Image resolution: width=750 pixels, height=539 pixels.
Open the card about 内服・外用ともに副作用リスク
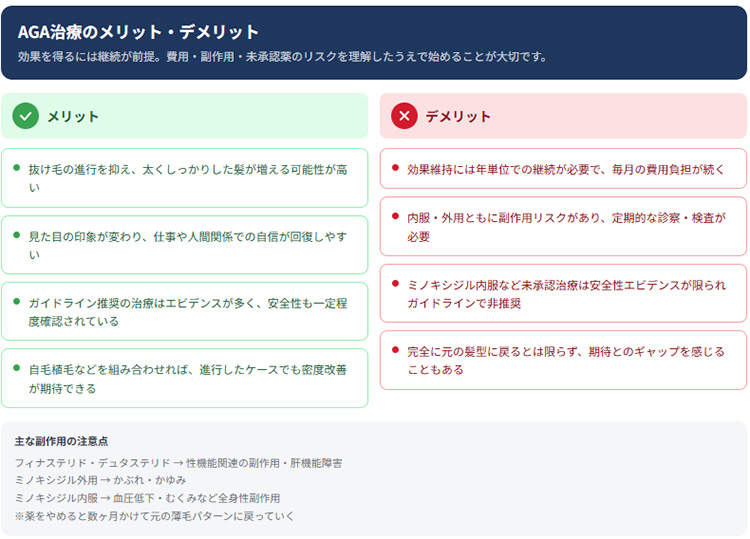click(563, 226)
